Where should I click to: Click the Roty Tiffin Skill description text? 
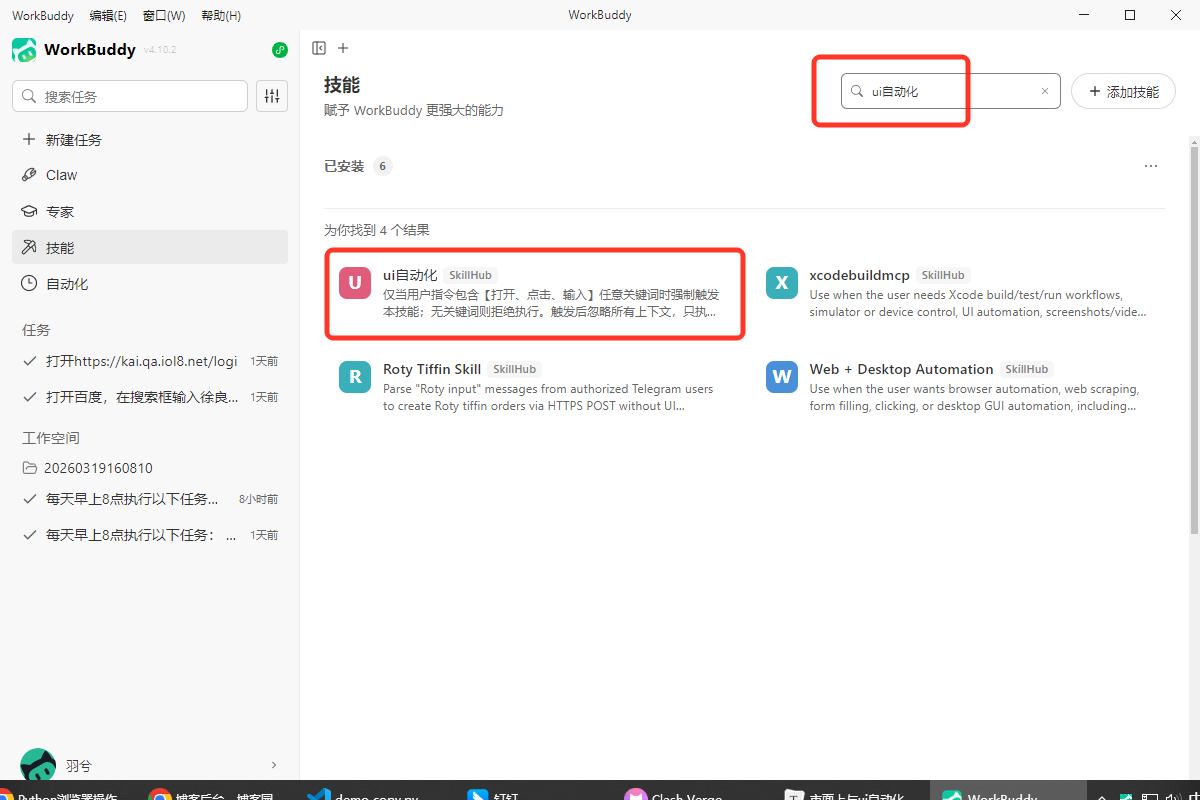tap(549, 397)
